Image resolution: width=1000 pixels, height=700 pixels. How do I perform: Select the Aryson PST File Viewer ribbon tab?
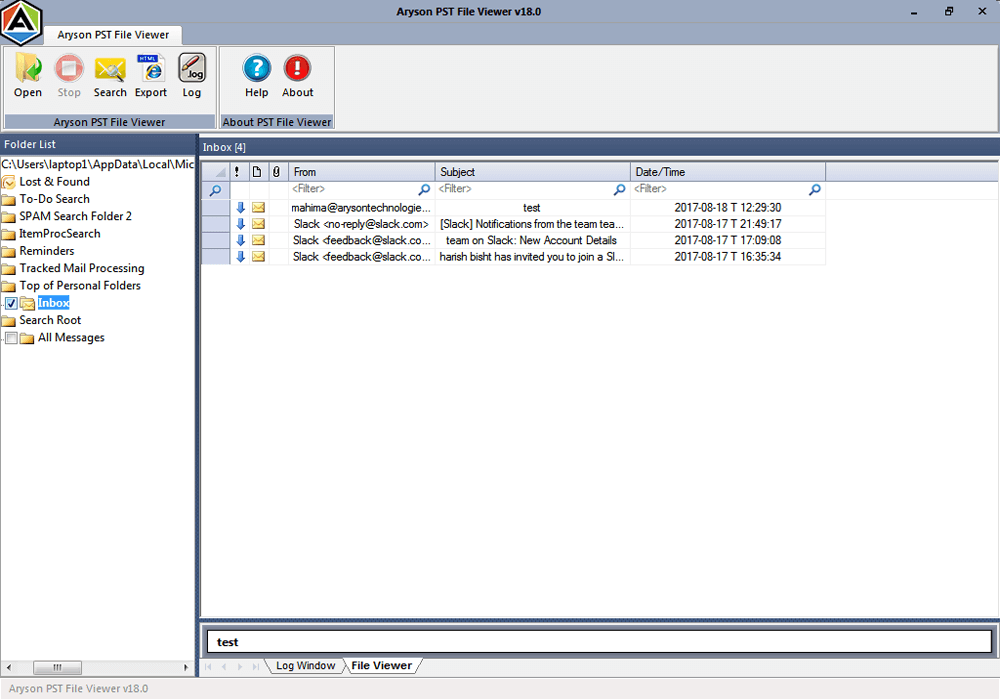pyautogui.click(x=113, y=34)
